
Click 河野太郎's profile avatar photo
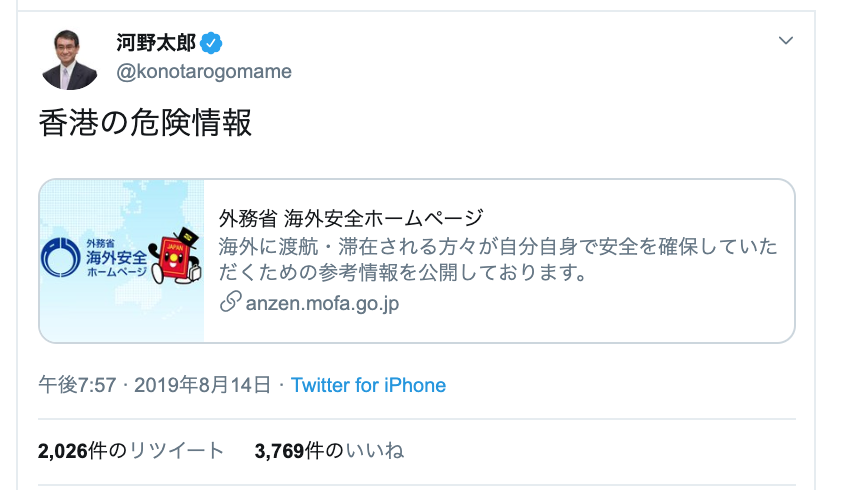pyautogui.click(x=70, y=59)
